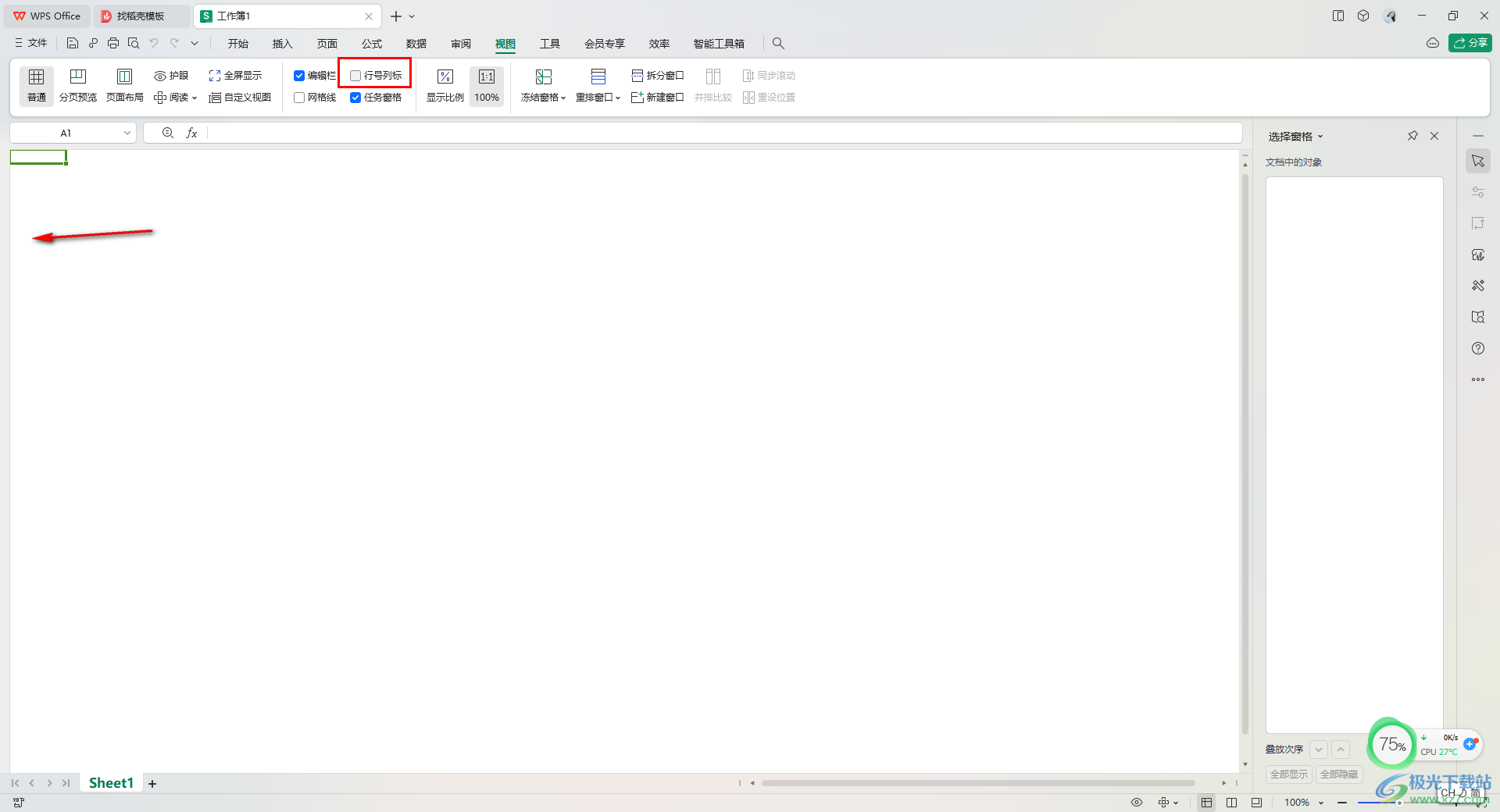Uncheck the 编辑栏 formula bar checkbox

point(299,76)
